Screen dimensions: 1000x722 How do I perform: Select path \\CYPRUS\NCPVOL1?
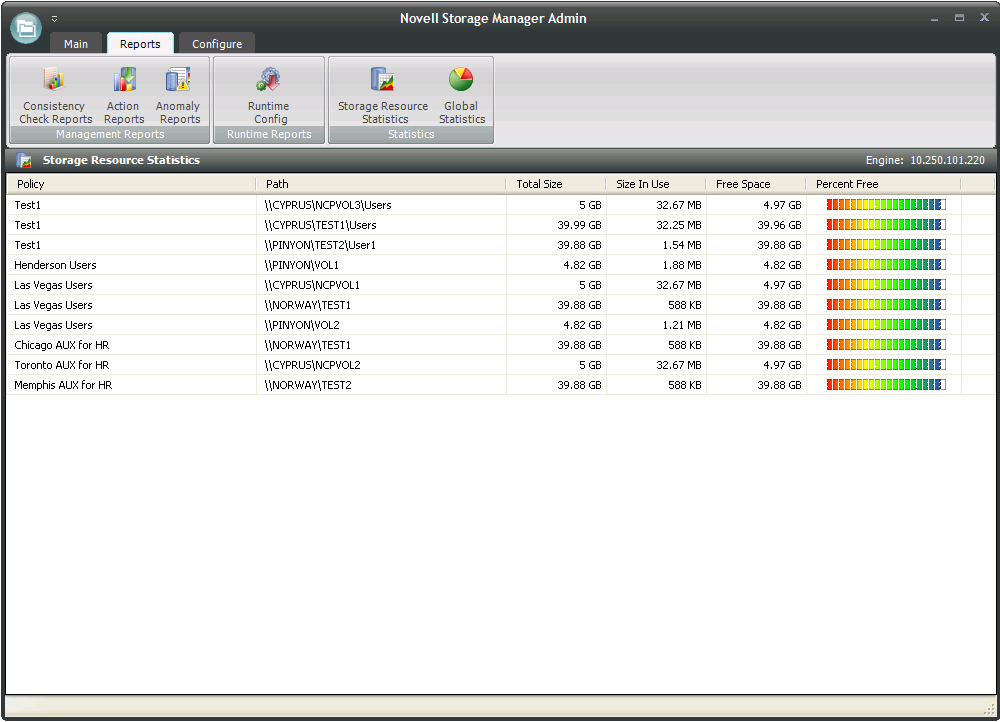coord(312,285)
